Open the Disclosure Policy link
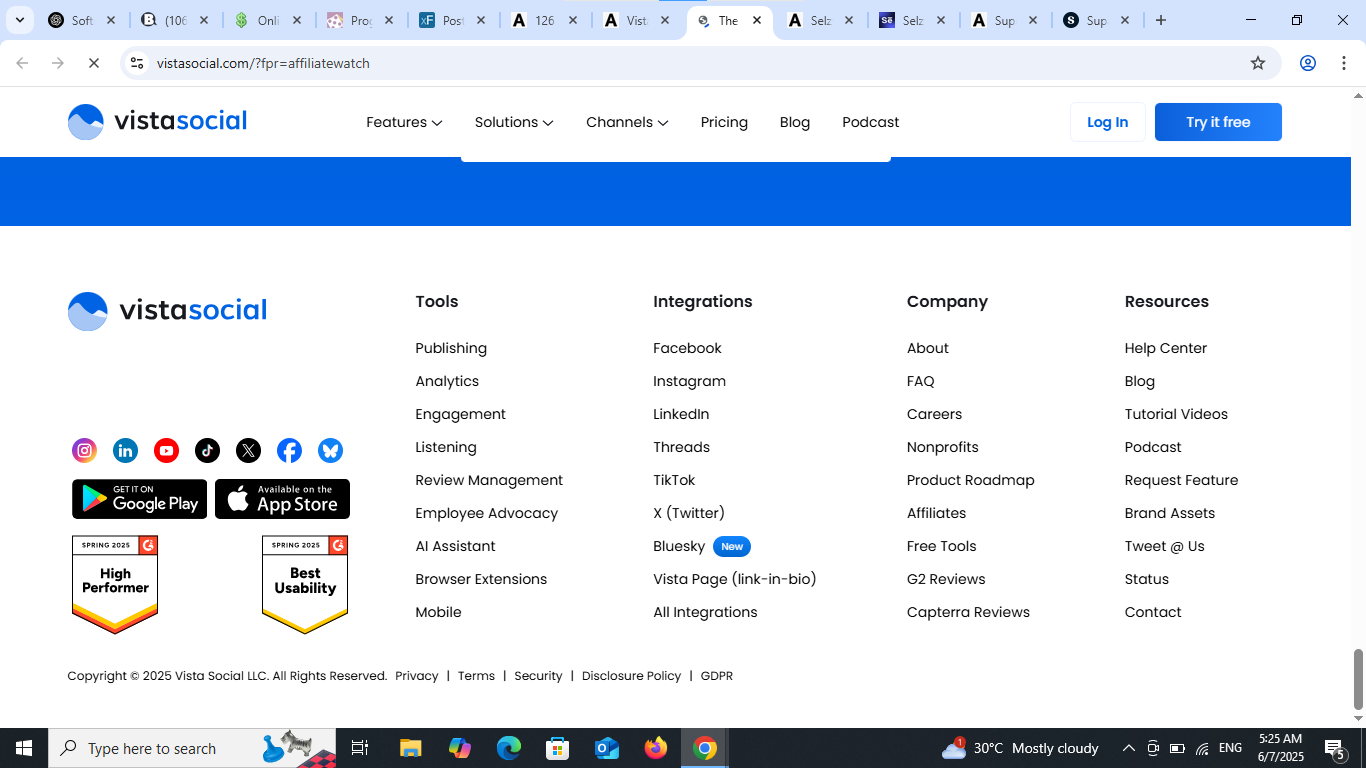1366x768 pixels. [631, 676]
